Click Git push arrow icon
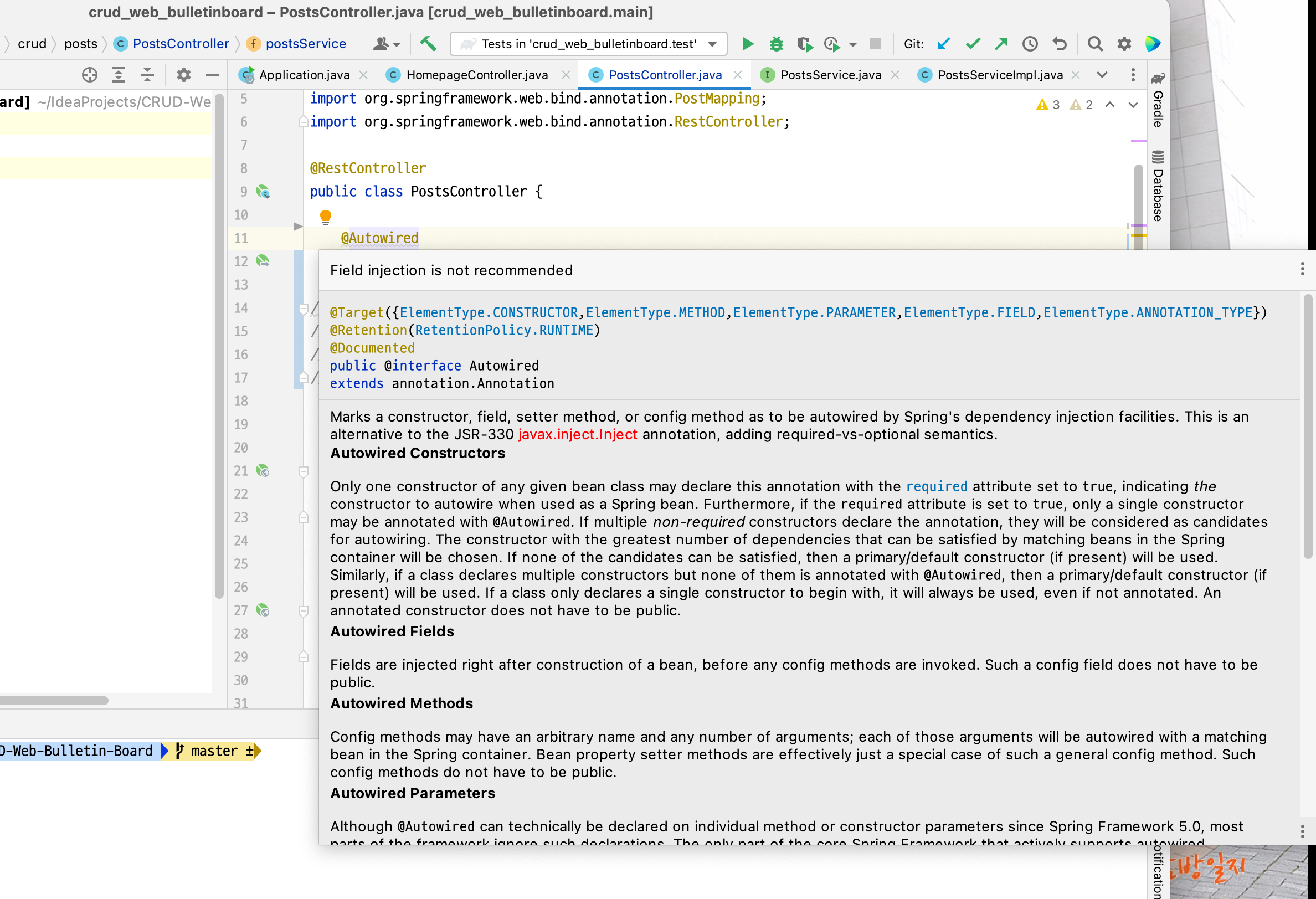This screenshot has width=1316, height=899. (1001, 44)
